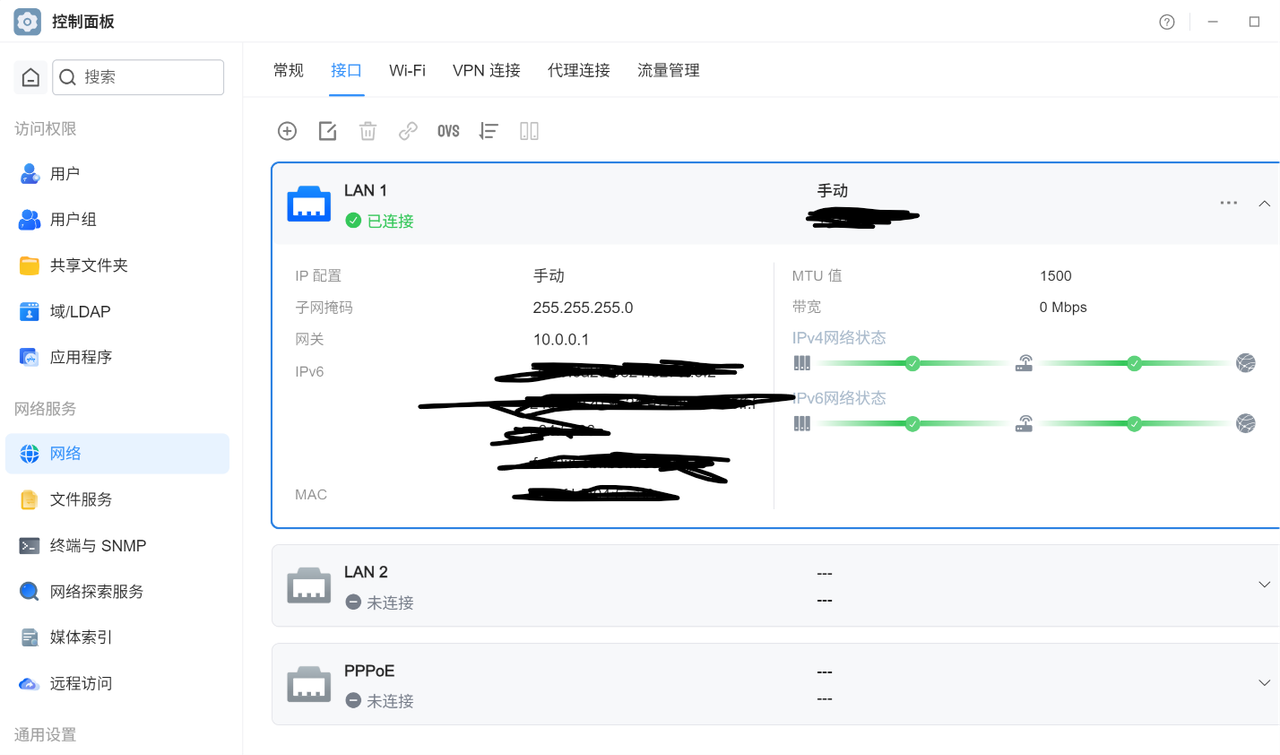Click the IPv4 router icon
The width and height of the screenshot is (1280, 755).
pos(1024,363)
